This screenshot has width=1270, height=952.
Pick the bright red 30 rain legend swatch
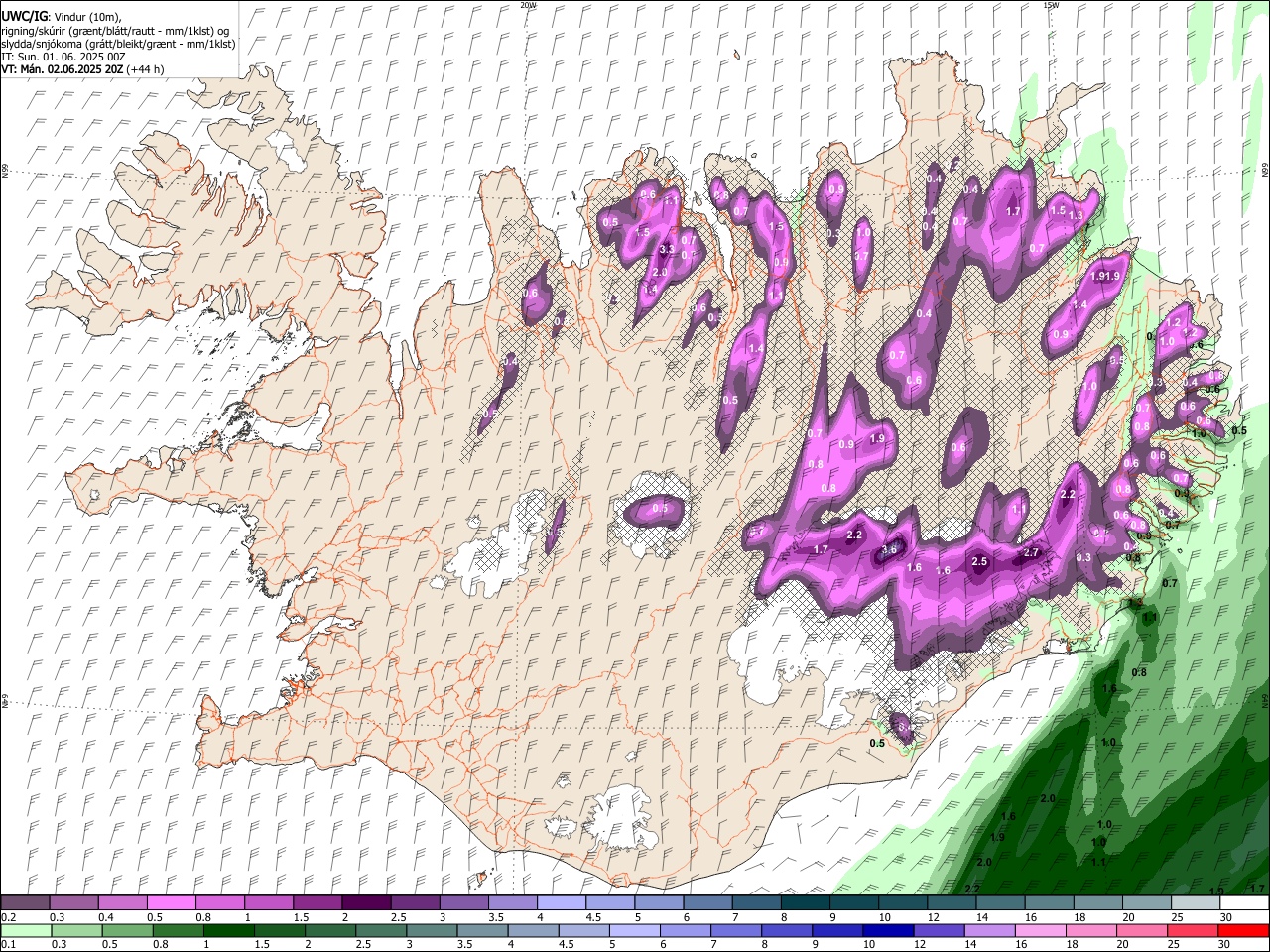1244,930
